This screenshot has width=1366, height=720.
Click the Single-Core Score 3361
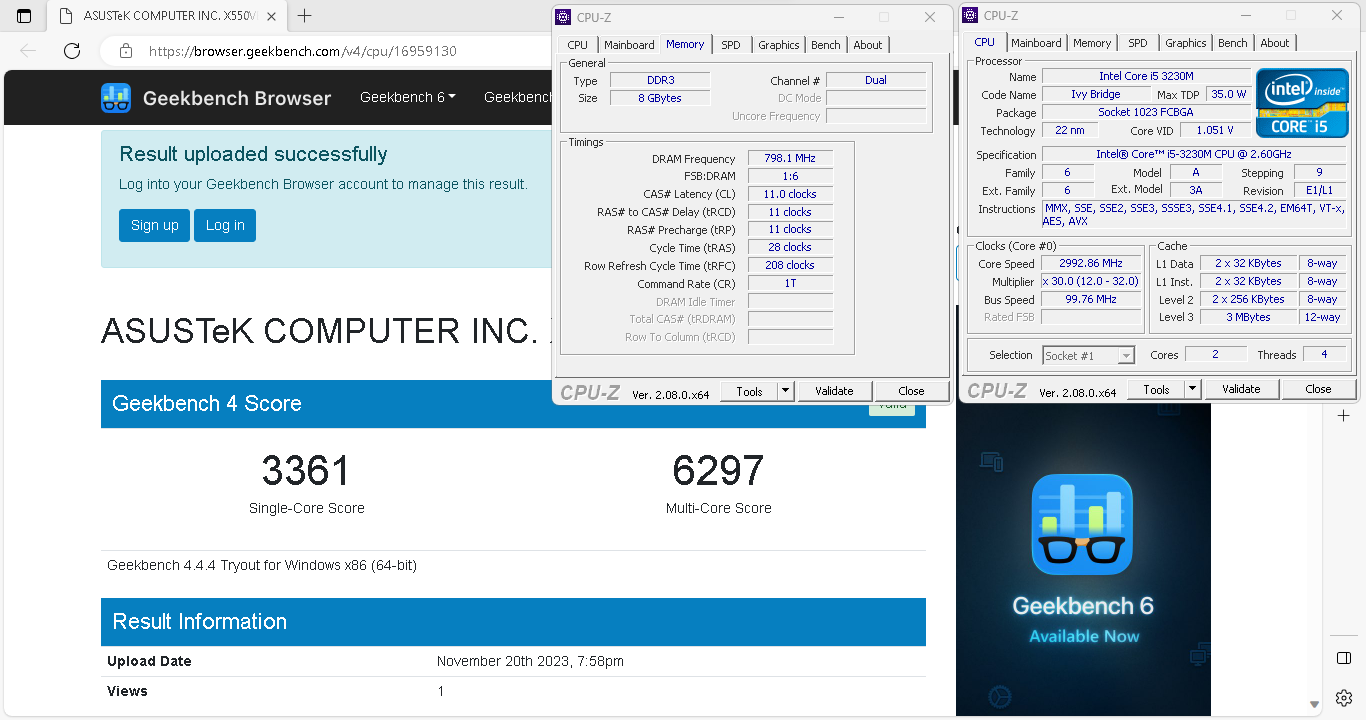pyautogui.click(x=306, y=470)
